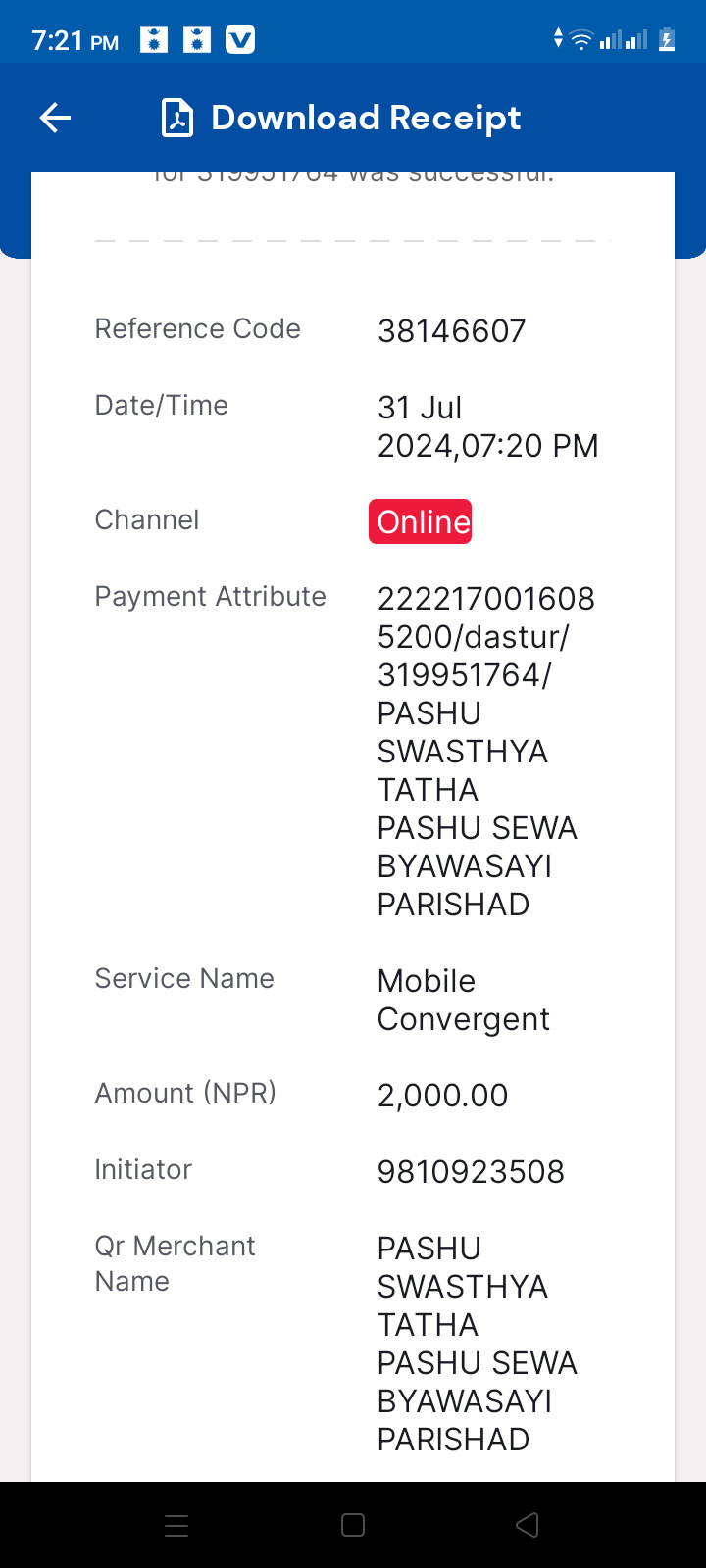706x1568 pixels.
Task: Tap the Android home button
Action: pyautogui.click(x=353, y=1525)
